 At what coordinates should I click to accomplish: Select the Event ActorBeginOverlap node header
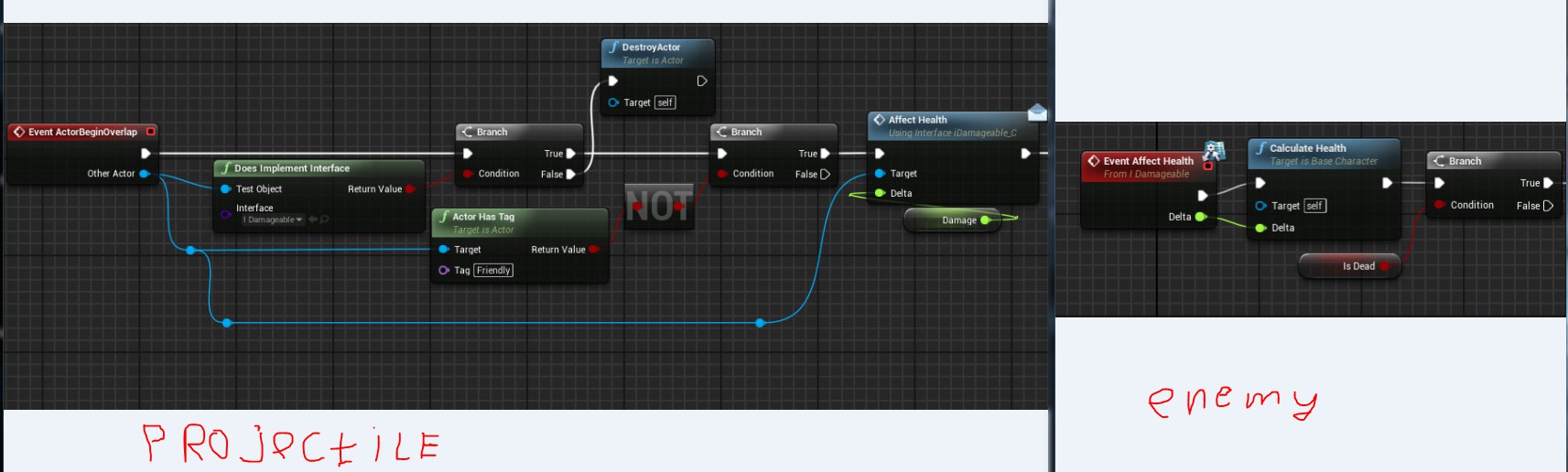pos(82,132)
